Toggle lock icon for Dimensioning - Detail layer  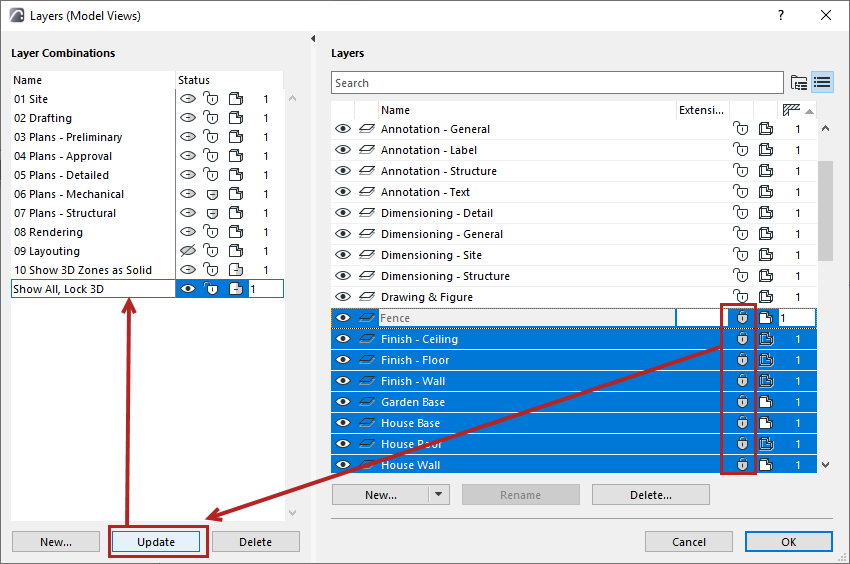(740, 213)
